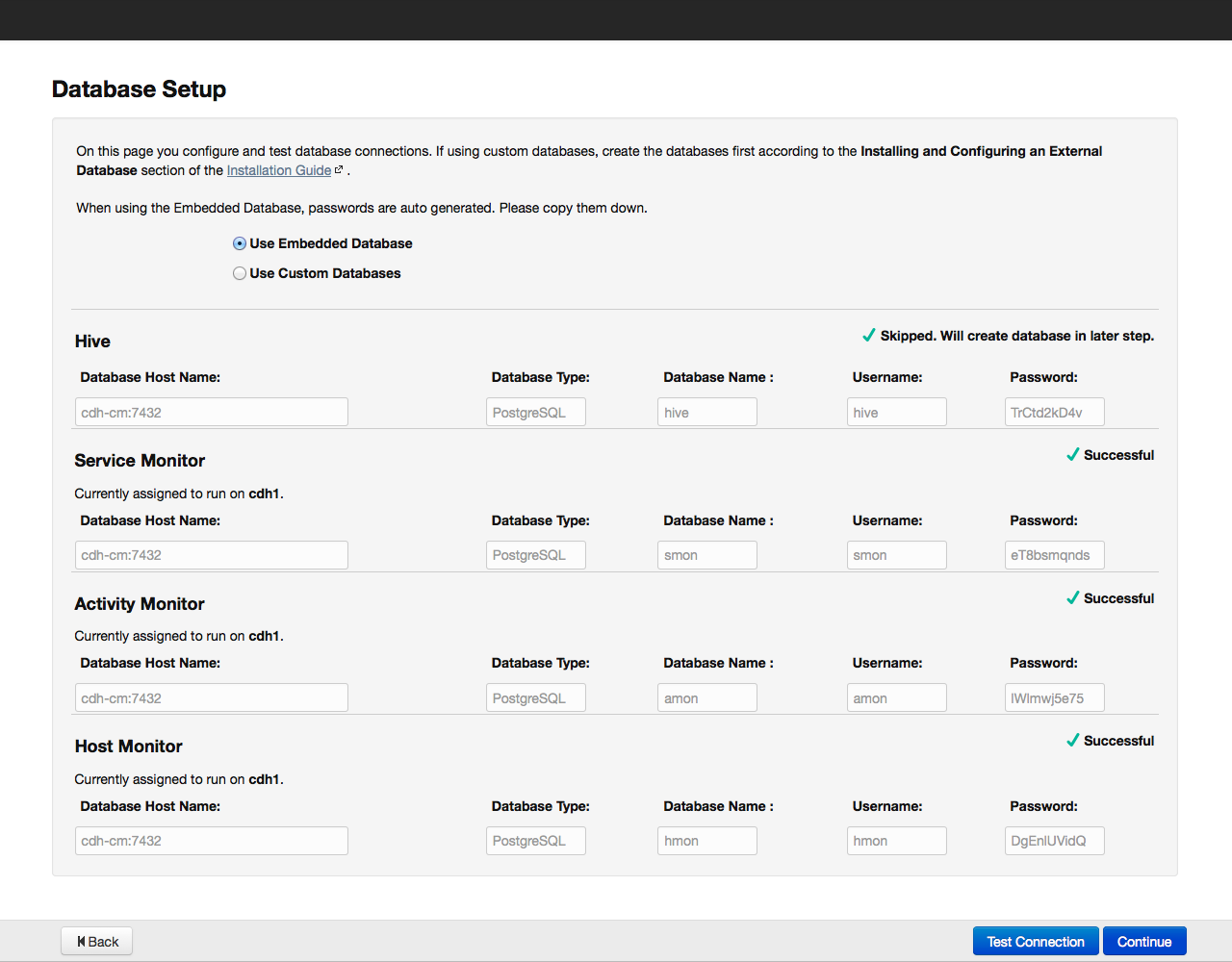The image size is (1232, 962).
Task: Click the Hive username field
Action: [x=897, y=412]
